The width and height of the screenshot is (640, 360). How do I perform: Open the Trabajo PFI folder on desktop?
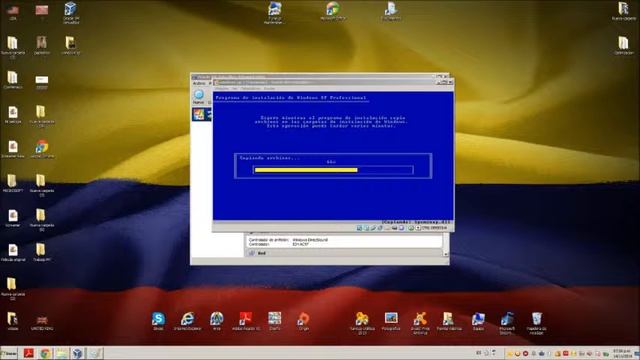pos(42,252)
